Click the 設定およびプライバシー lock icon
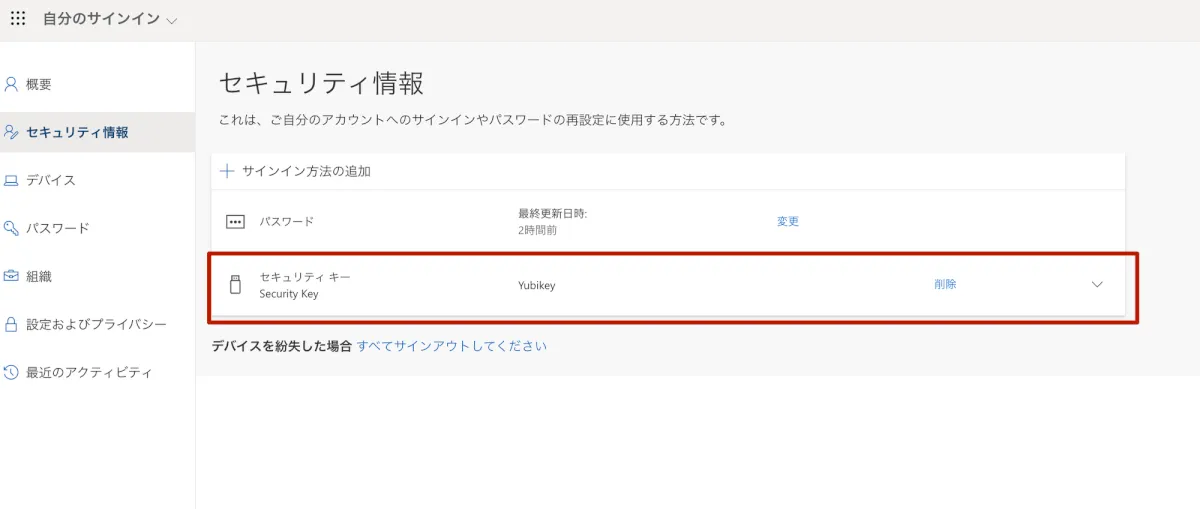 click(11, 325)
